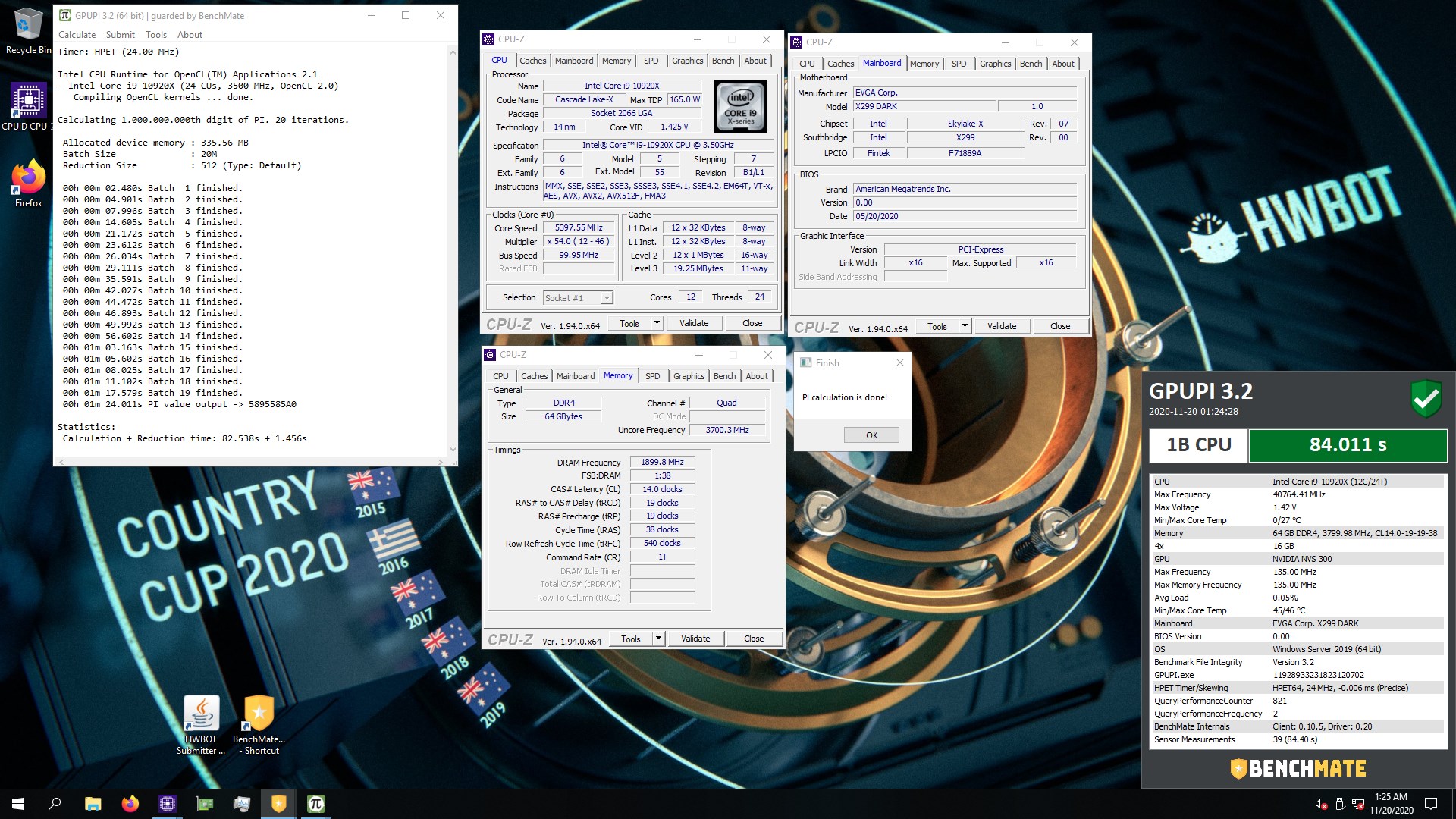Click the Multiplier x 54.0 value

pyautogui.click(x=579, y=241)
